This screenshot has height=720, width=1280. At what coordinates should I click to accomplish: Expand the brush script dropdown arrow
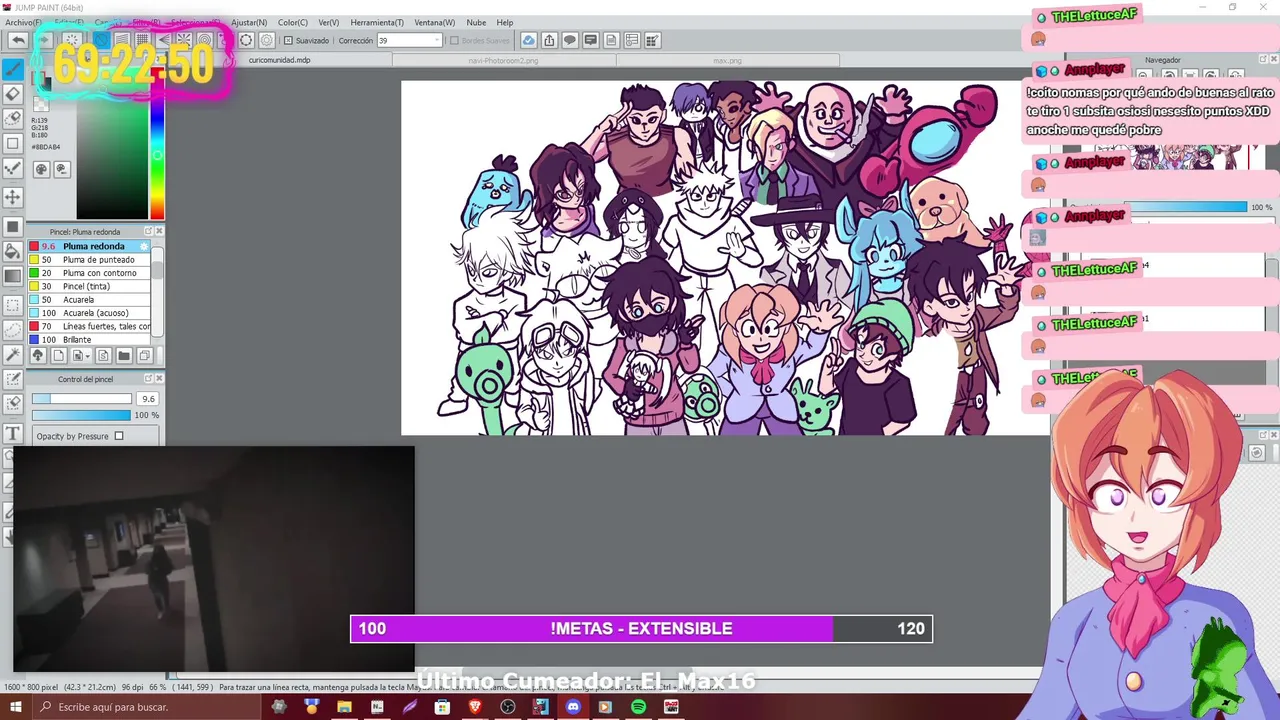88,355
